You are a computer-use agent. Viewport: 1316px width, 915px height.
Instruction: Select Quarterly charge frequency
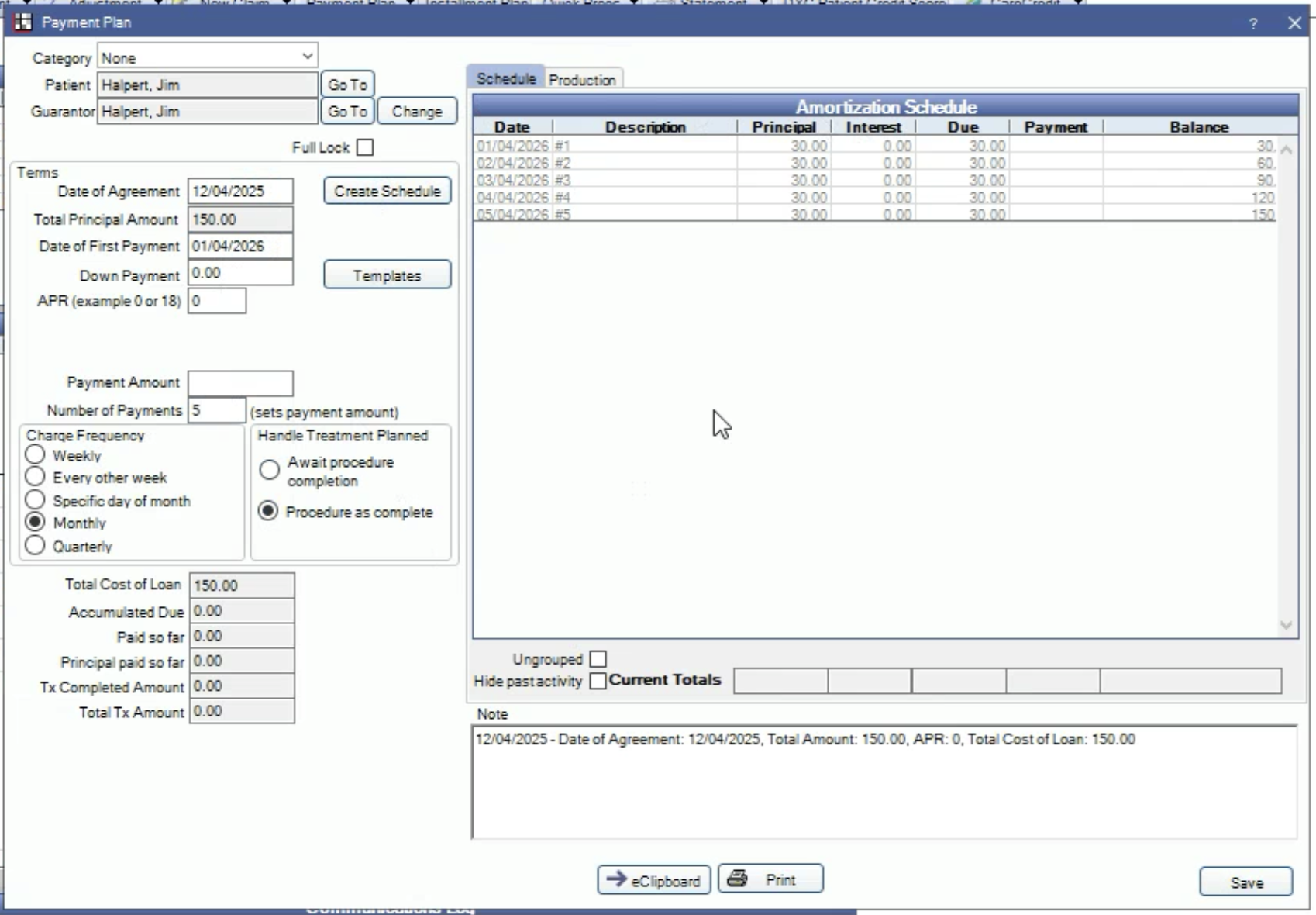click(x=35, y=545)
